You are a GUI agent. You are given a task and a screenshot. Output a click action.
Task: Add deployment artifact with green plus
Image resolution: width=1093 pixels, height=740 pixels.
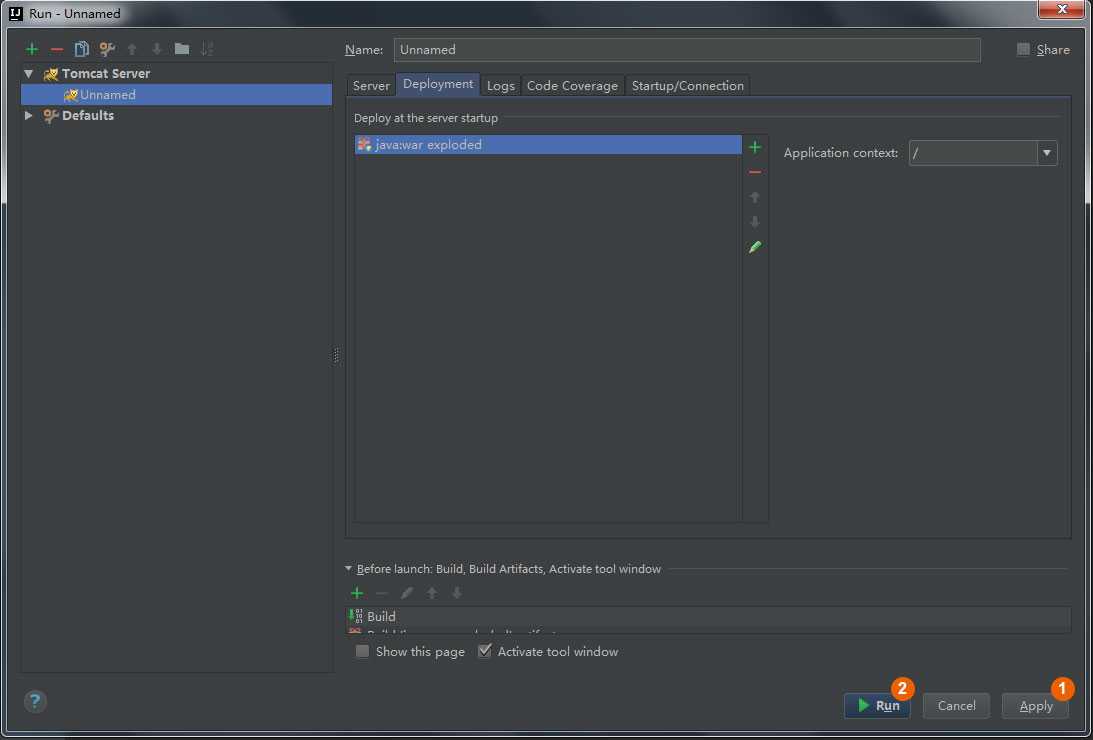(x=755, y=147)
